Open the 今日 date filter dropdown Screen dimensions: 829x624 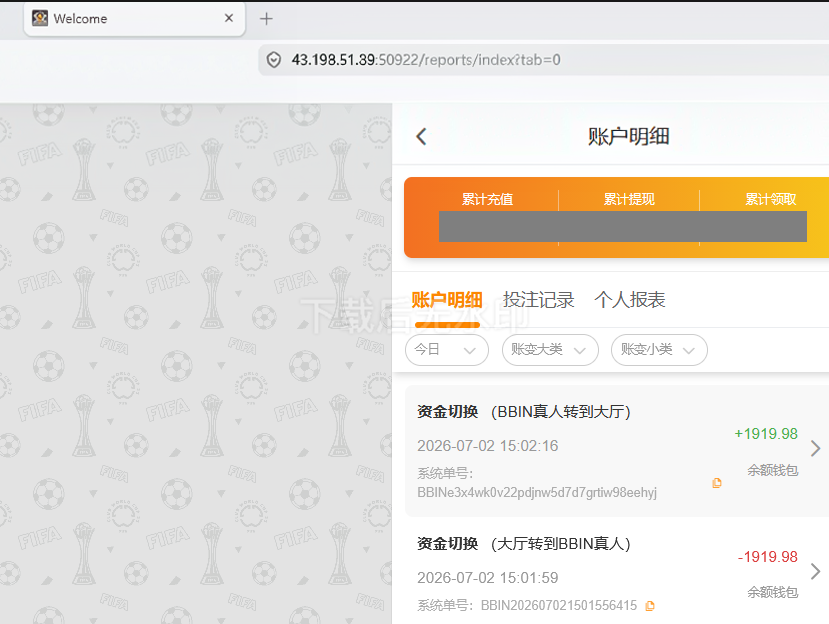(x=447, y=350)
